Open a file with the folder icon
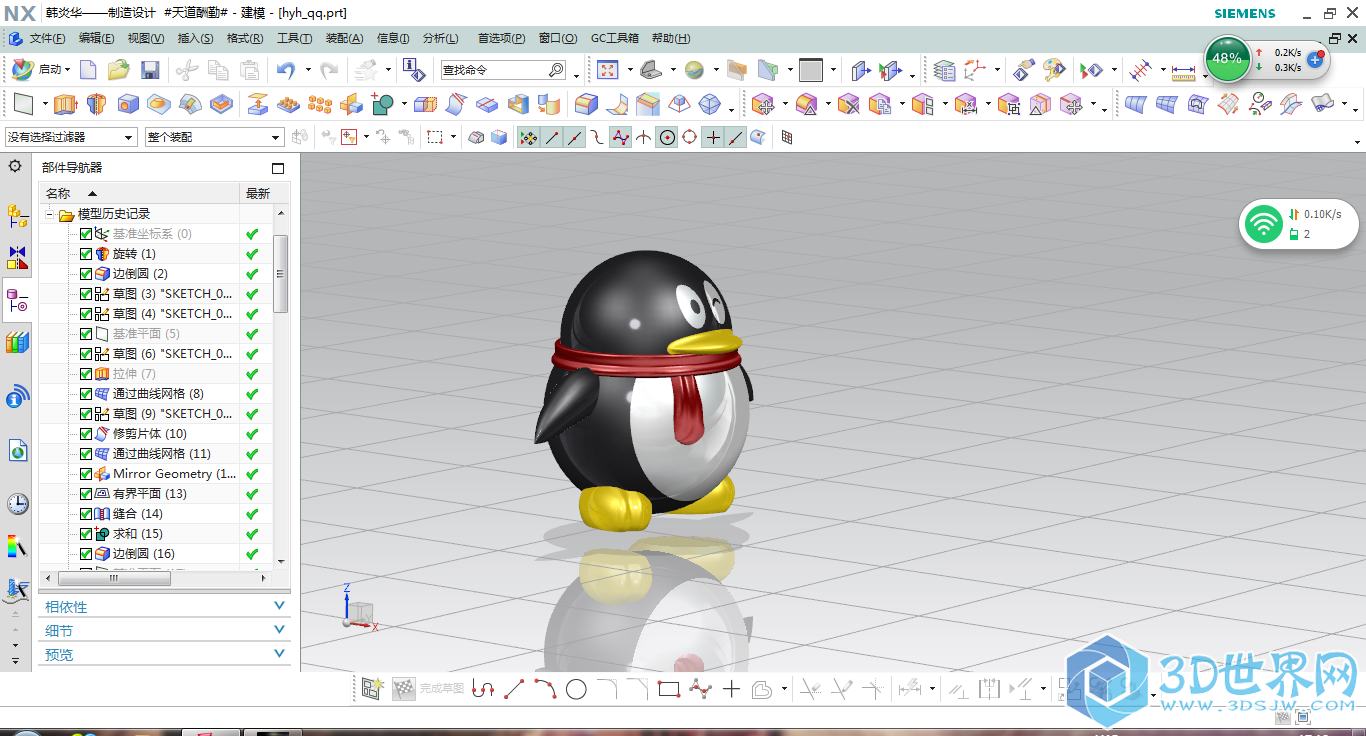The image size is (1366, 736). (118, 70)
